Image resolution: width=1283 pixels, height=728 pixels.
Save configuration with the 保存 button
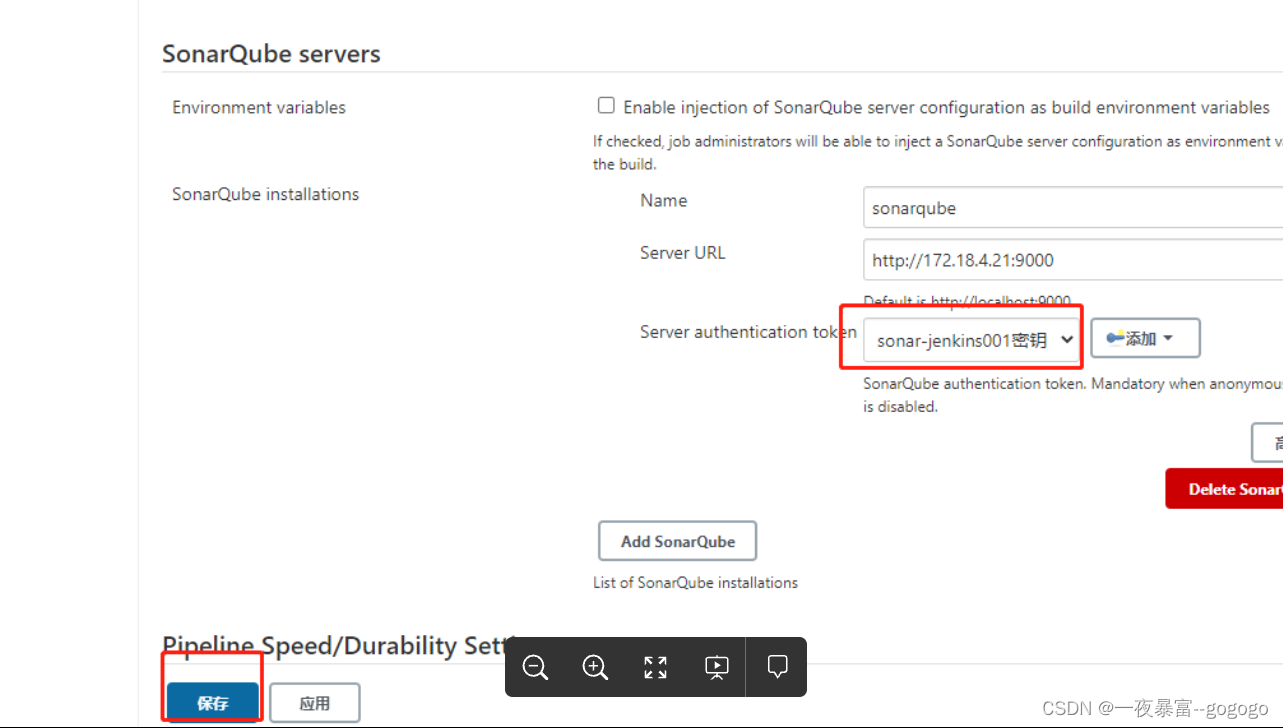(213, 703)
